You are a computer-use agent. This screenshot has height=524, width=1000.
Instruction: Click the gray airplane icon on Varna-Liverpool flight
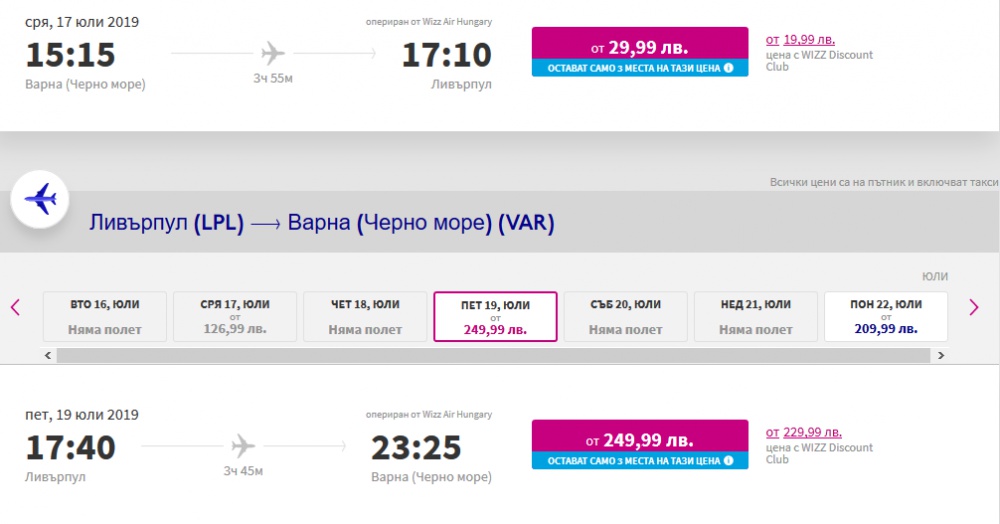coord(272,53)
